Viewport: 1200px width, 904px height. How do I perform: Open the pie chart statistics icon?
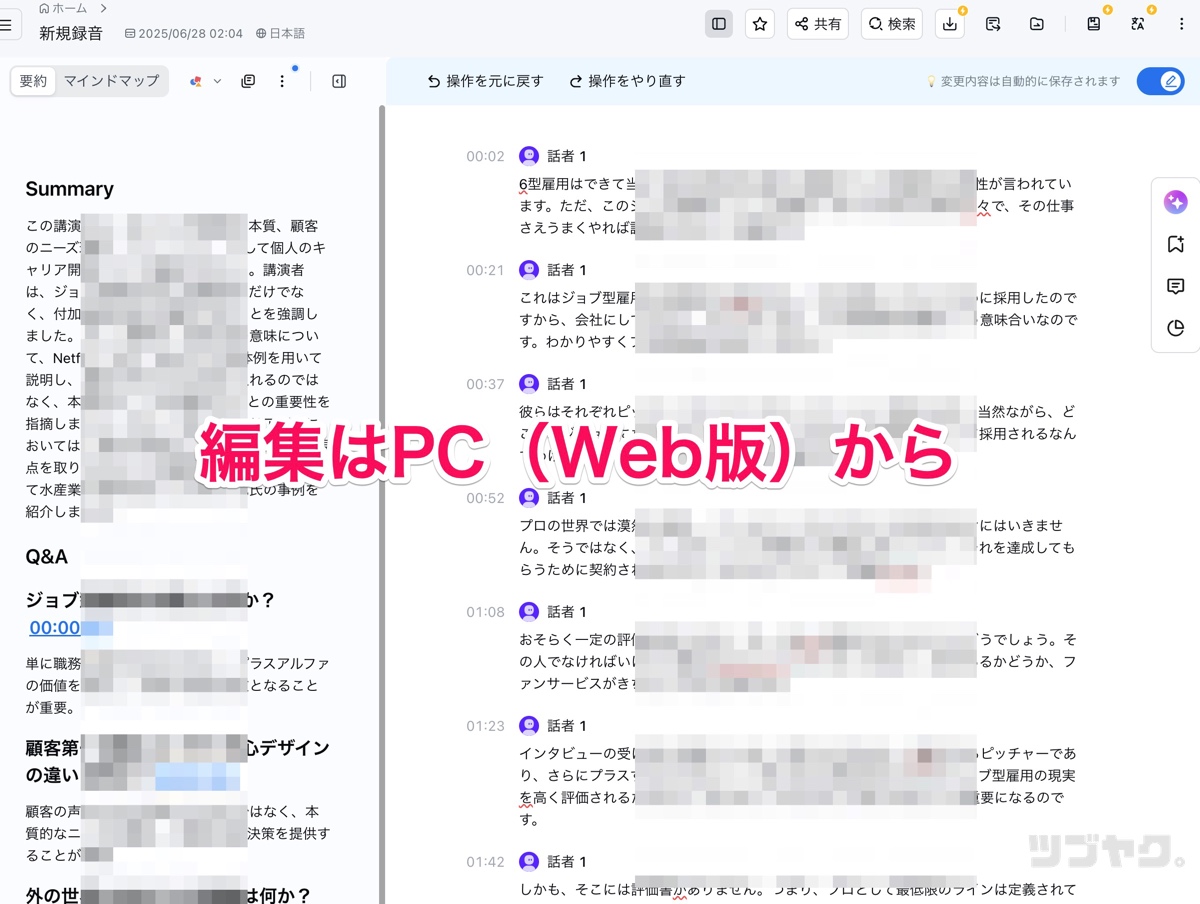(x=1175, y=328)
